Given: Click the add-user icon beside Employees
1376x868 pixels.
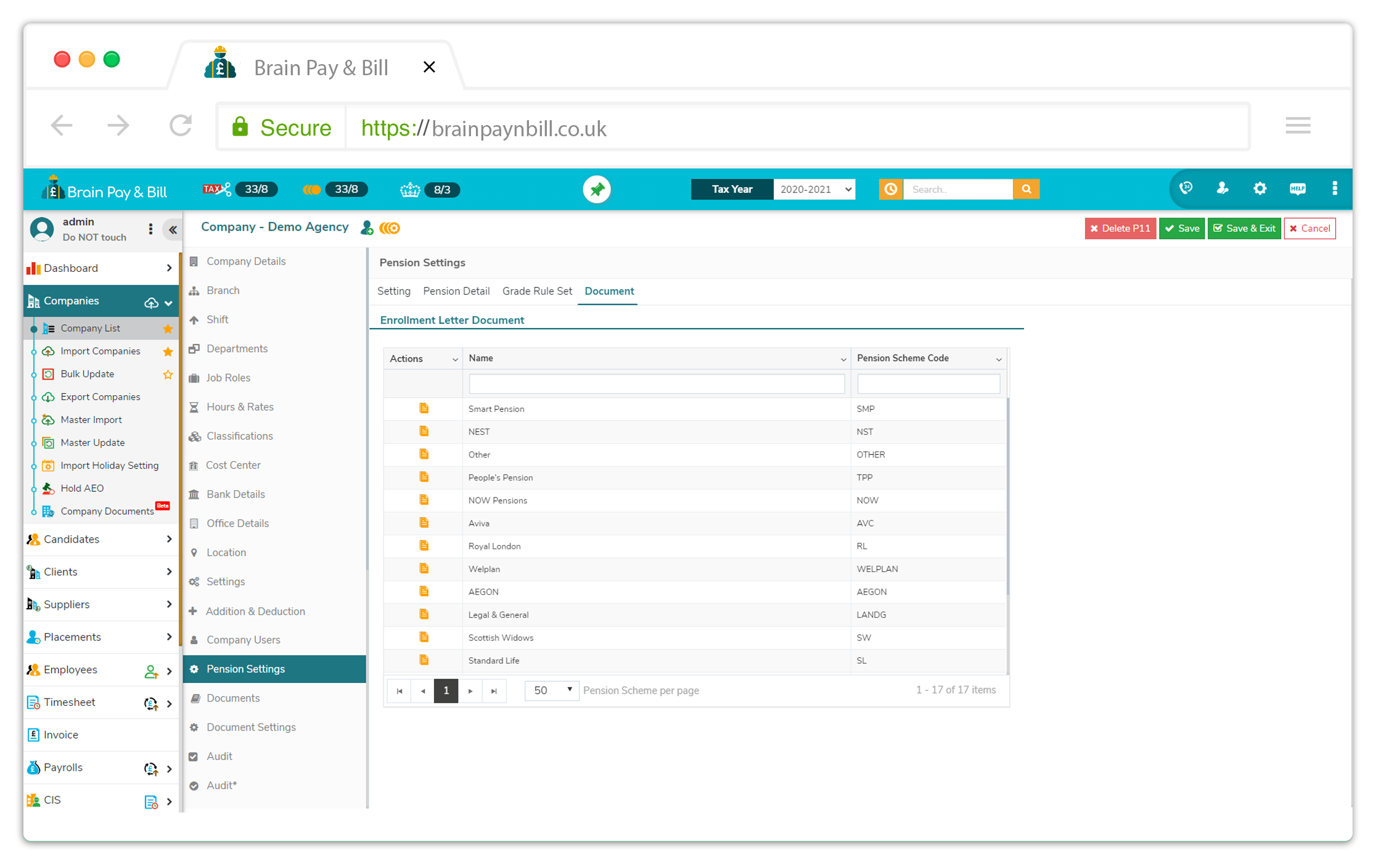Looking at the screenshot, I should (150, 671).
